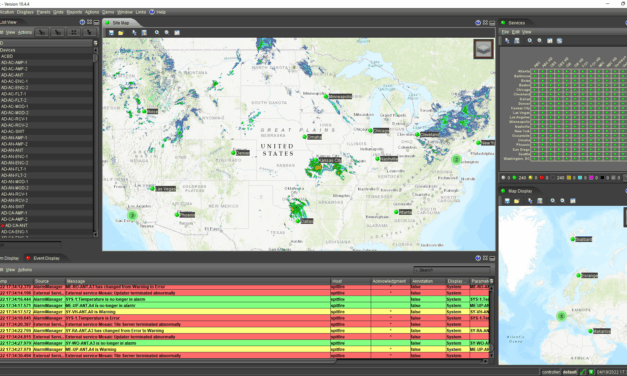This screenshot has width=627, height=376.
Task: Maximize the Event Display panel
Action: point(485,258)
